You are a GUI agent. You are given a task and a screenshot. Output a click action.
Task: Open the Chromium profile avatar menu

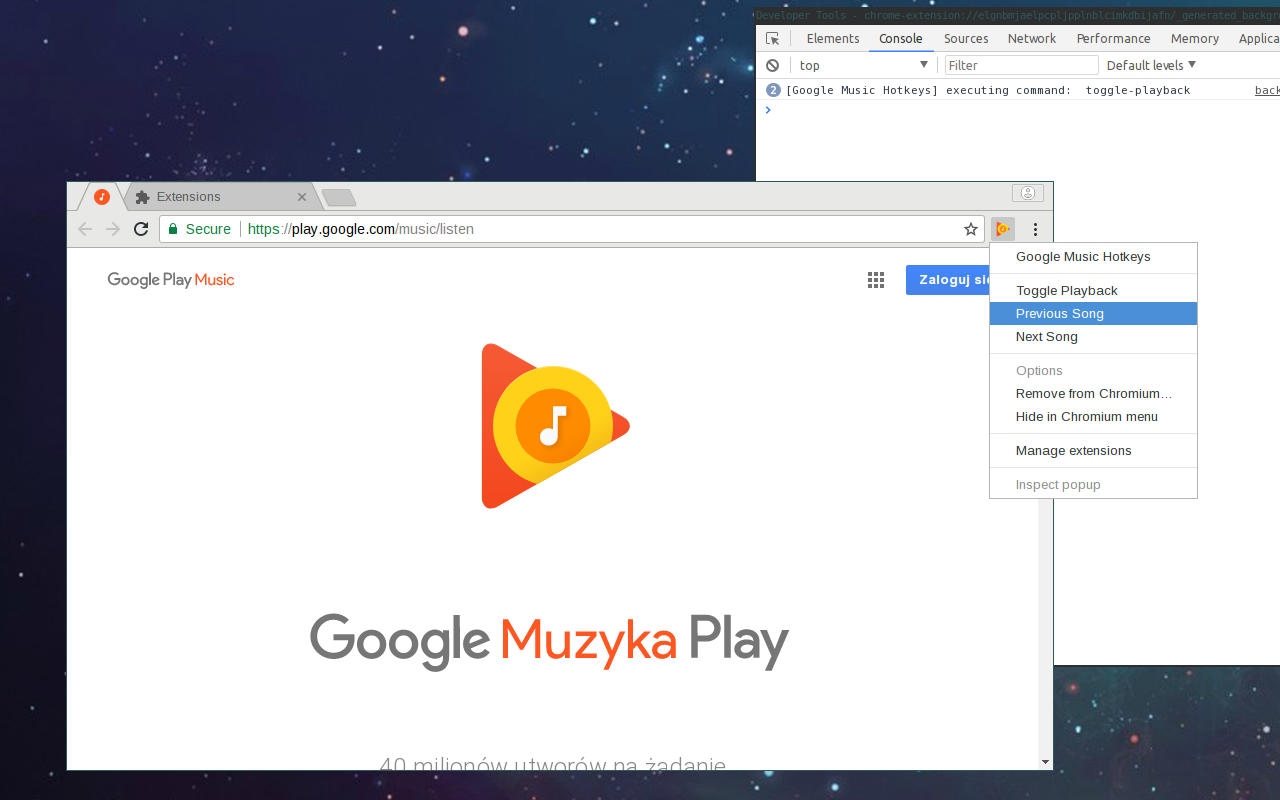1027,192
